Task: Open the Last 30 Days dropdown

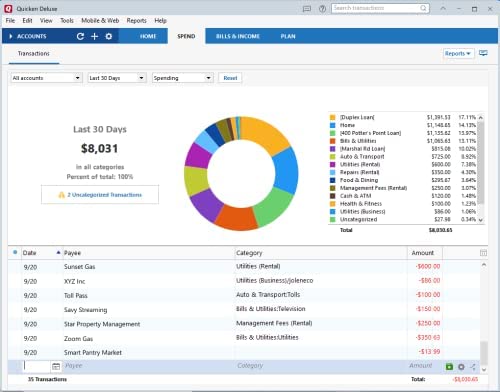Action: 117,78
